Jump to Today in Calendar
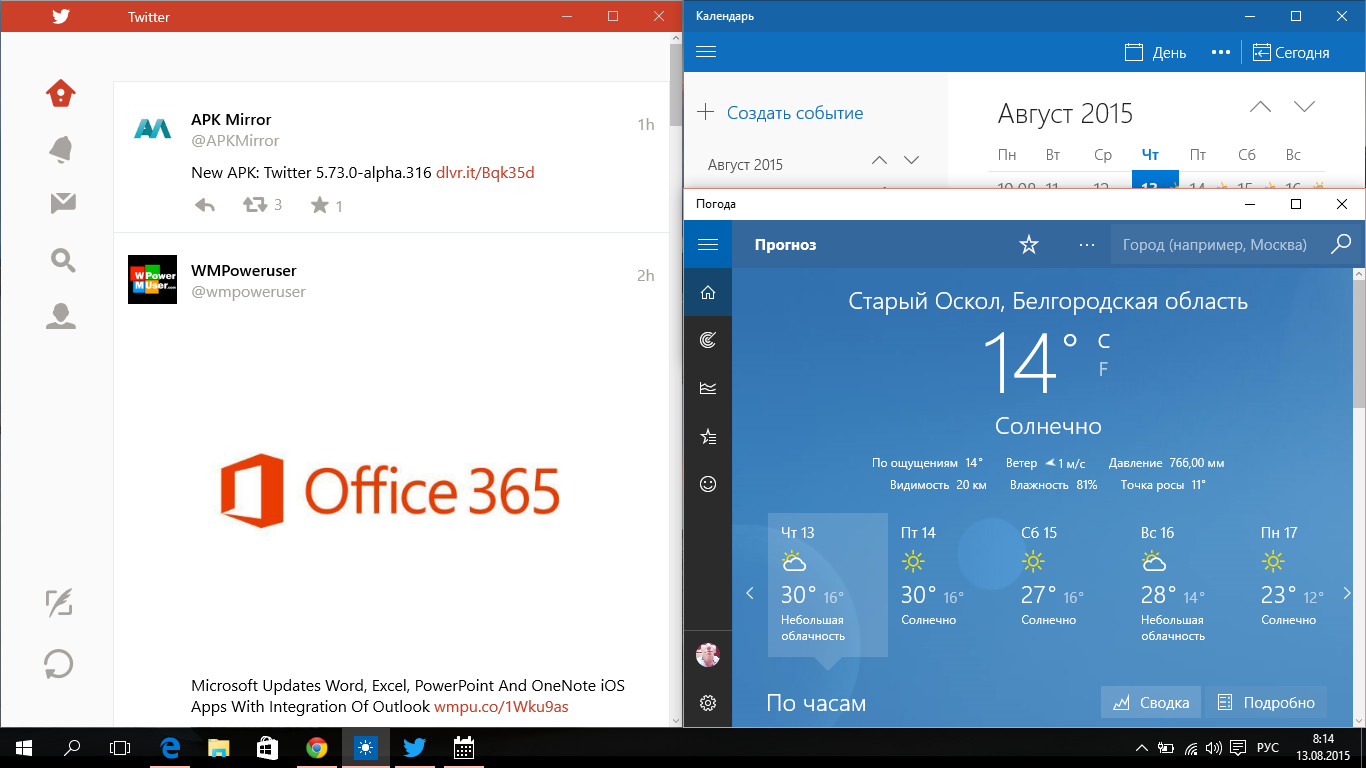Image resolution: width=1366 pixels, height=768 pixels. 1291,53
